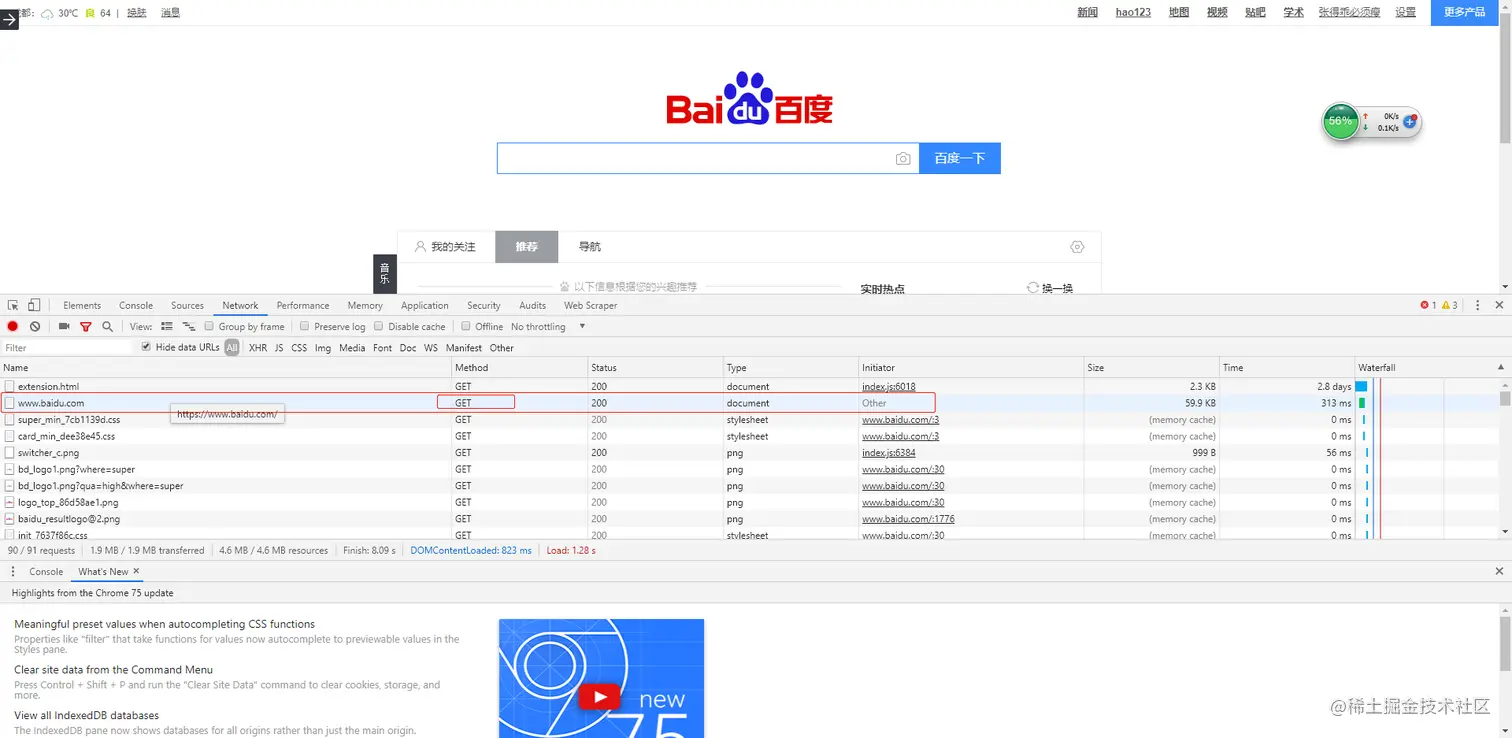Open the Performance tab
Image resolution: width=1512 pixels, height=738 pixels.
303,305
